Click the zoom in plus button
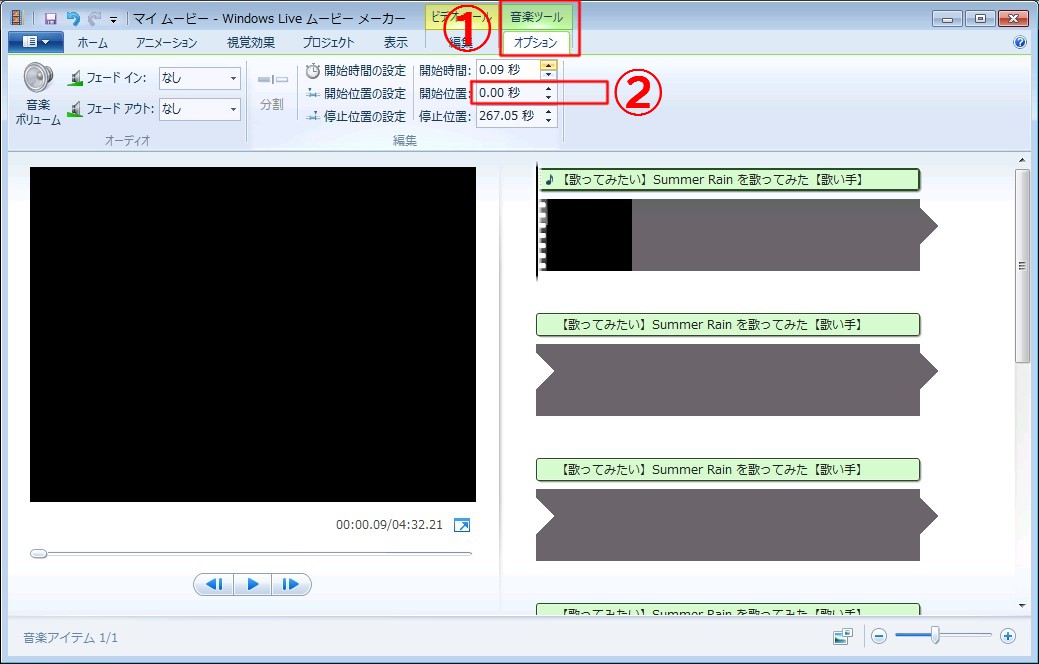 1008,636
